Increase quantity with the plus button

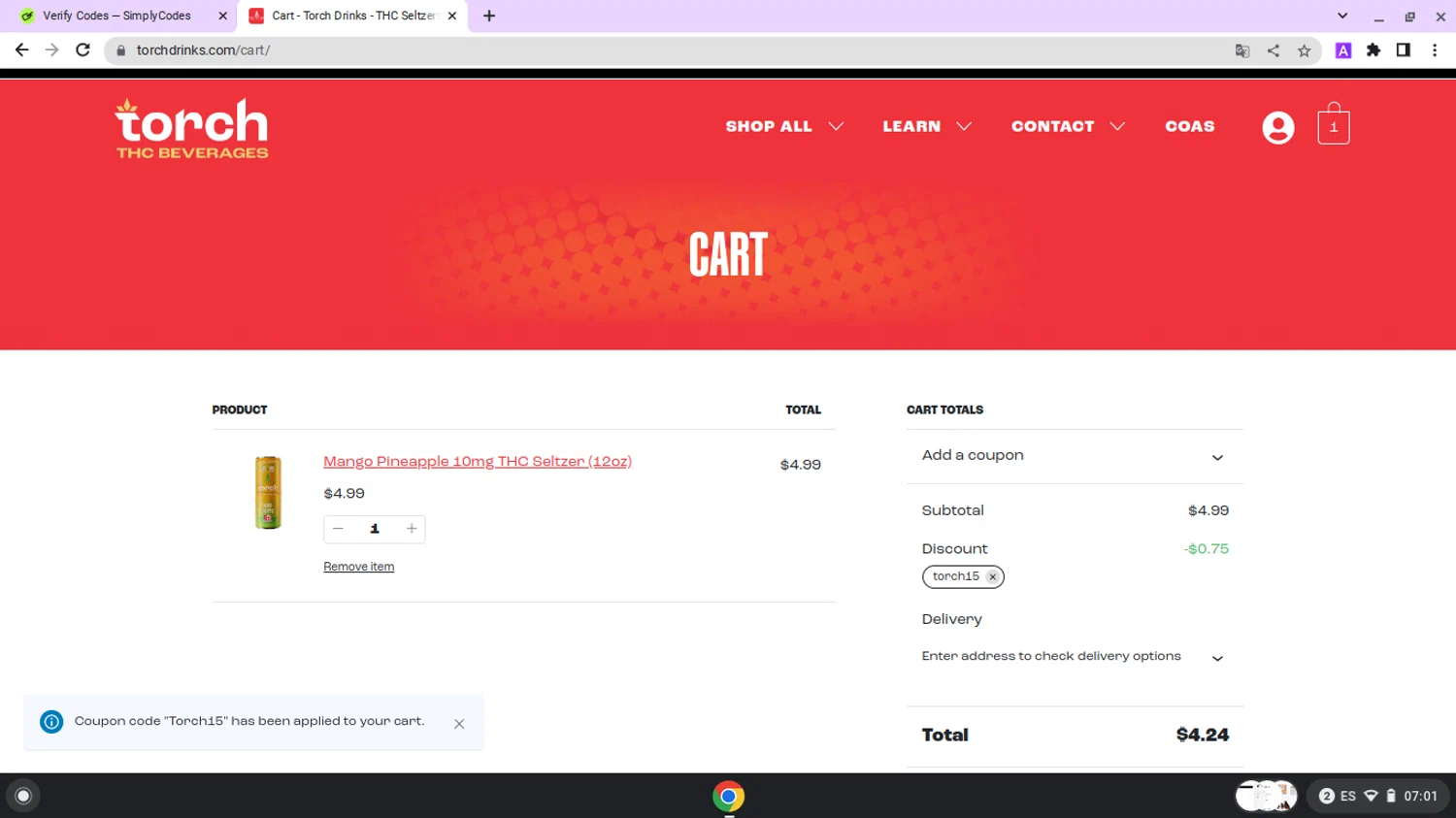412,529
